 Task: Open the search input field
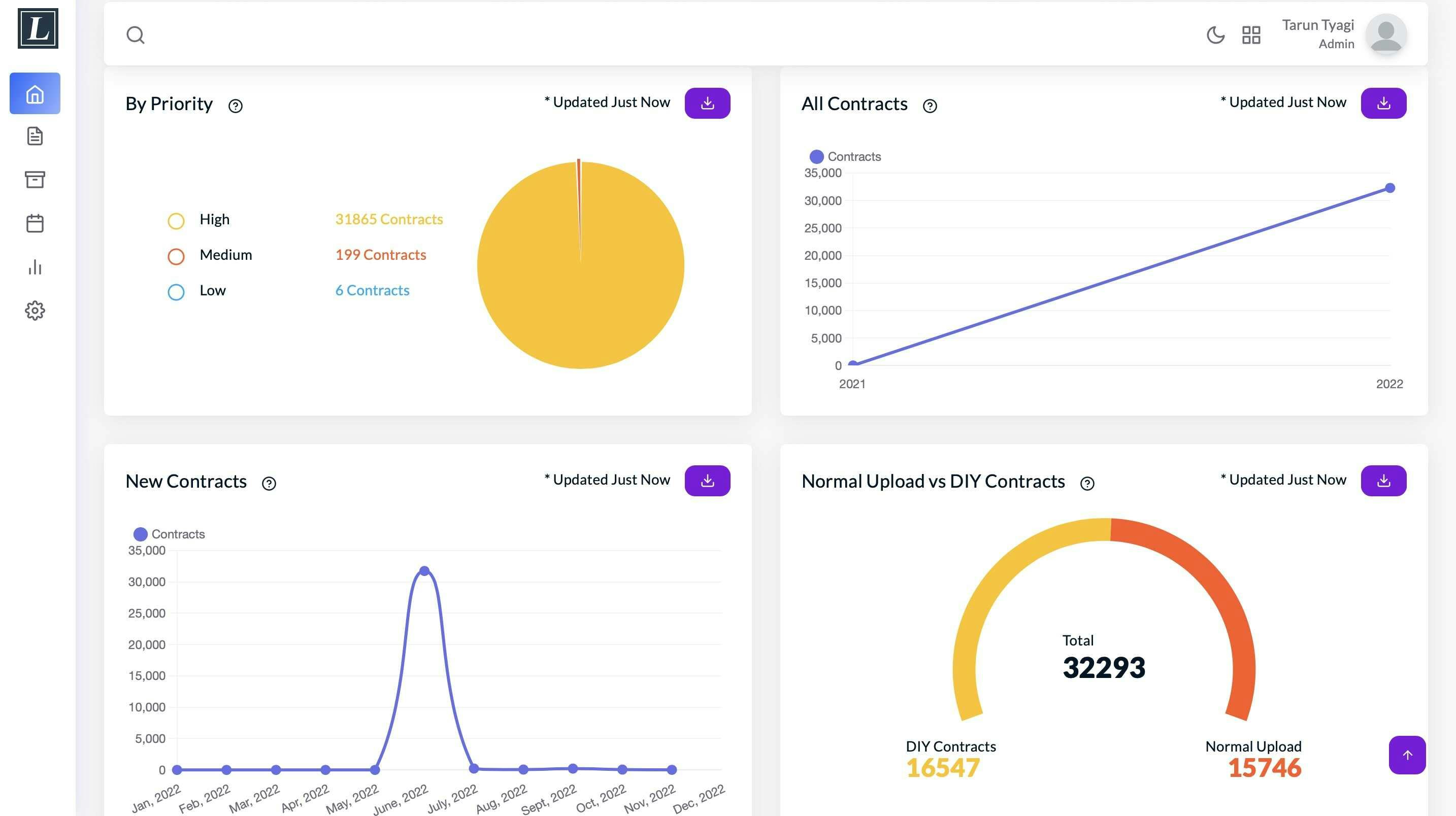click(x=135, y=34)
